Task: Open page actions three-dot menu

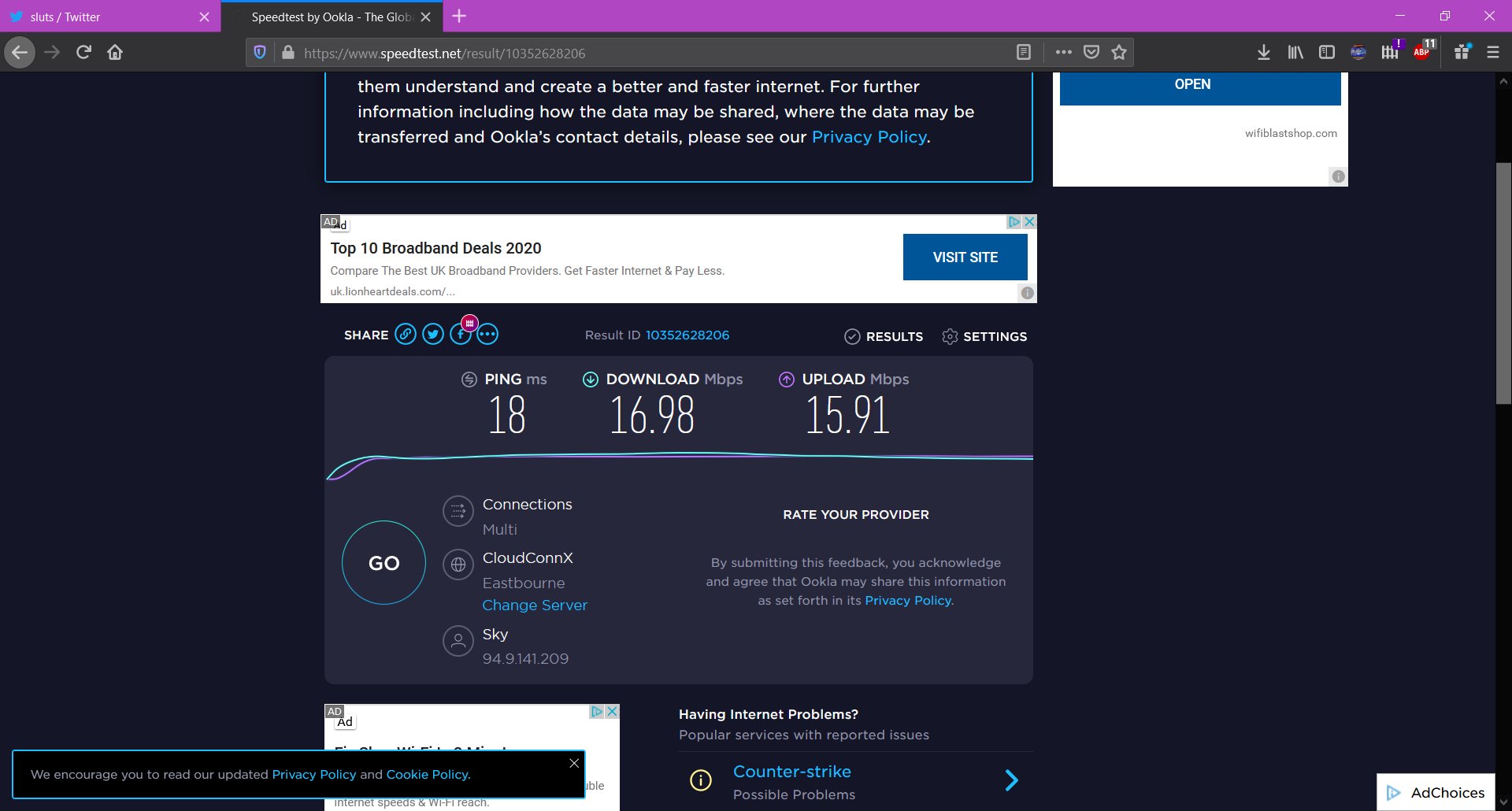Action: click(1064, 53)
